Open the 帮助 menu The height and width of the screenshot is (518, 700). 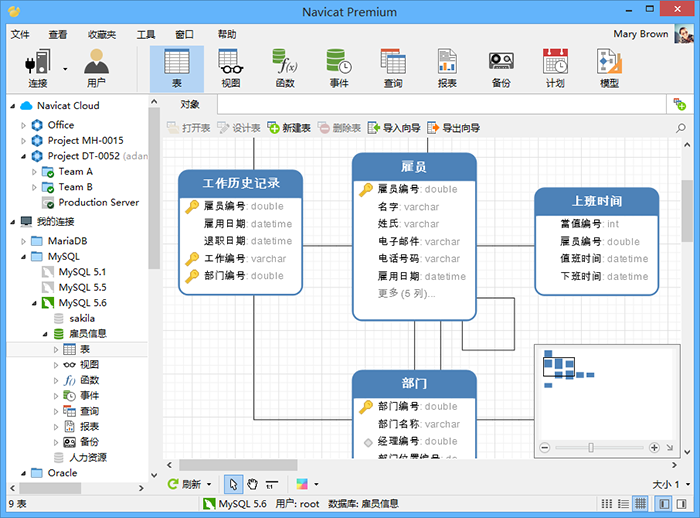(x=227, y=34)
